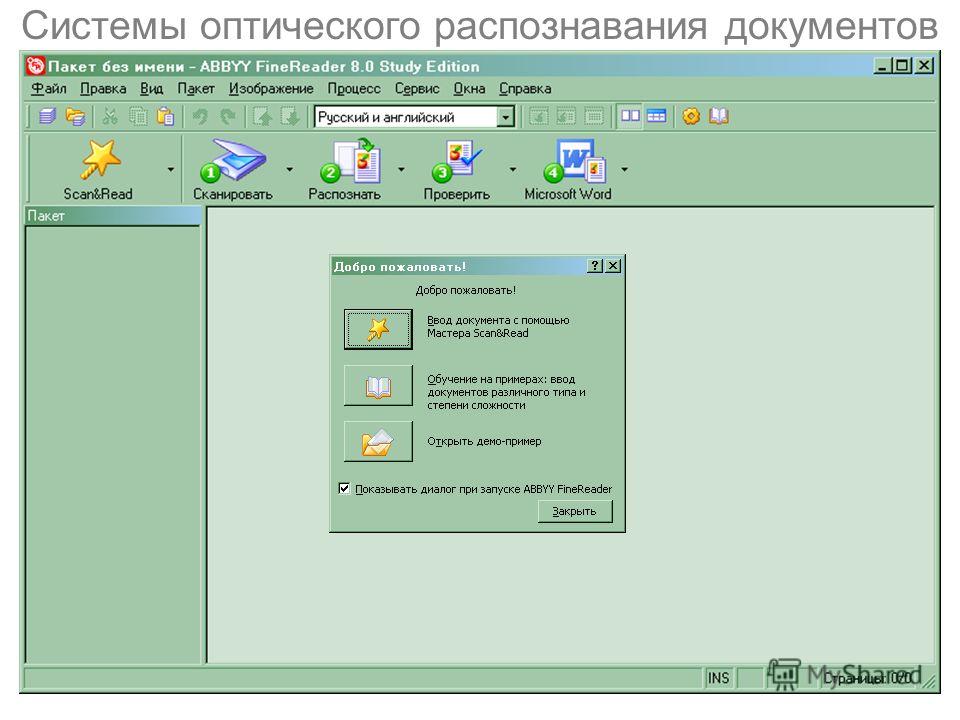Click the Paste clipboard toolbar icon
960x720 pixels.
pos(165,116)
